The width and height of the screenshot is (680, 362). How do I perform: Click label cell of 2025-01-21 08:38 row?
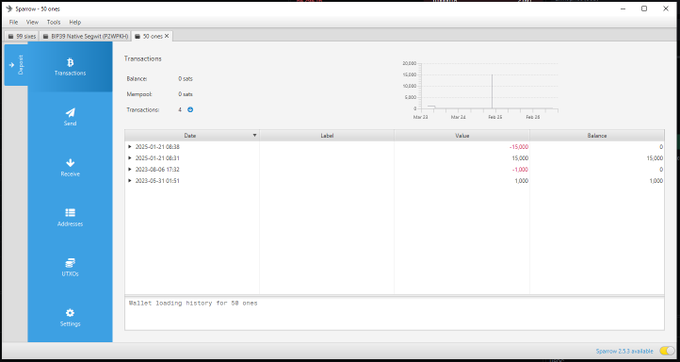pos(327,147)
